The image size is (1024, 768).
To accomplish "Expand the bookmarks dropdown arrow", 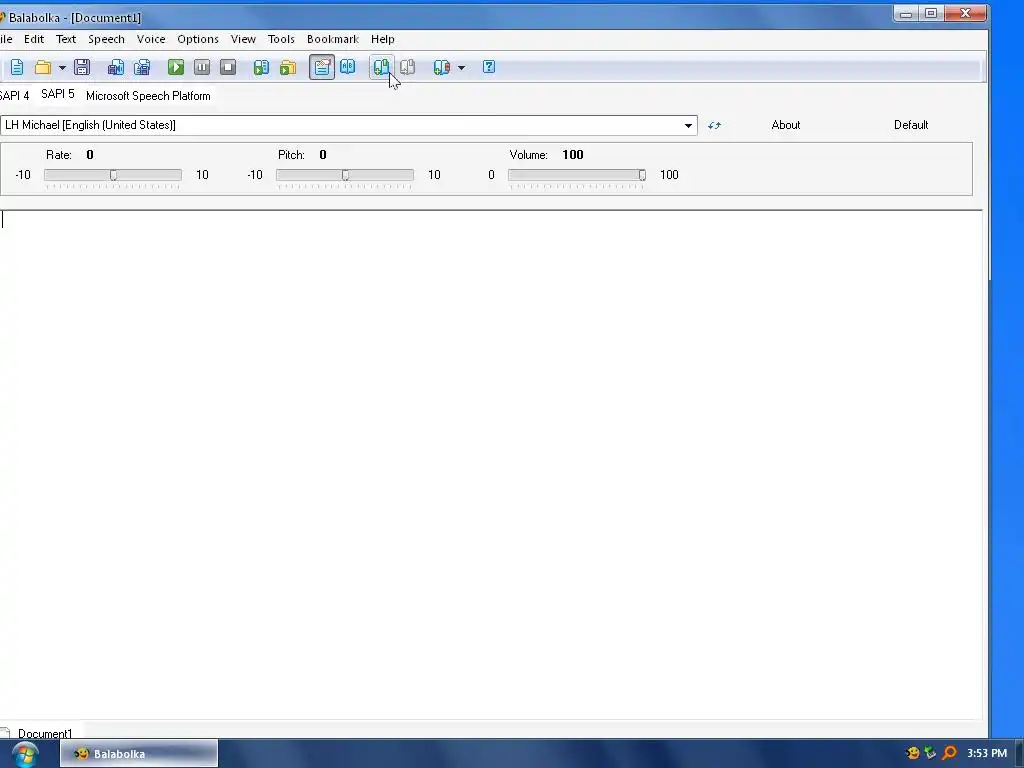I will point(461,67).
